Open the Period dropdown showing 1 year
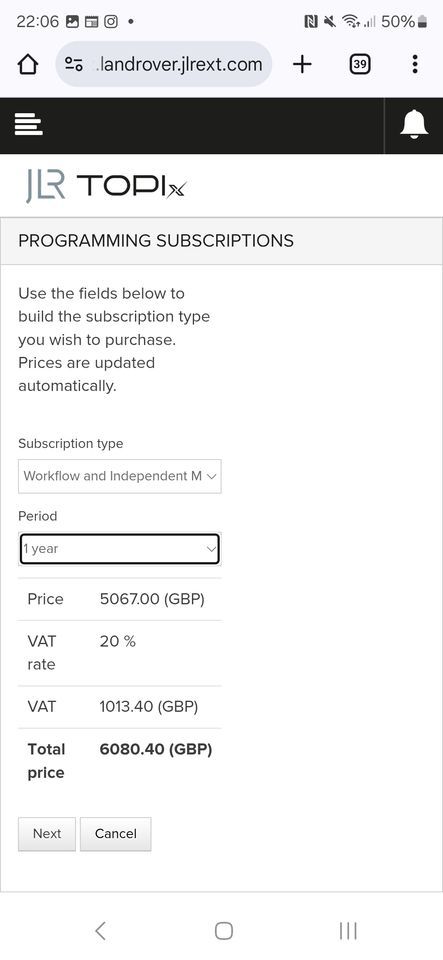 [x=120, y=549]
